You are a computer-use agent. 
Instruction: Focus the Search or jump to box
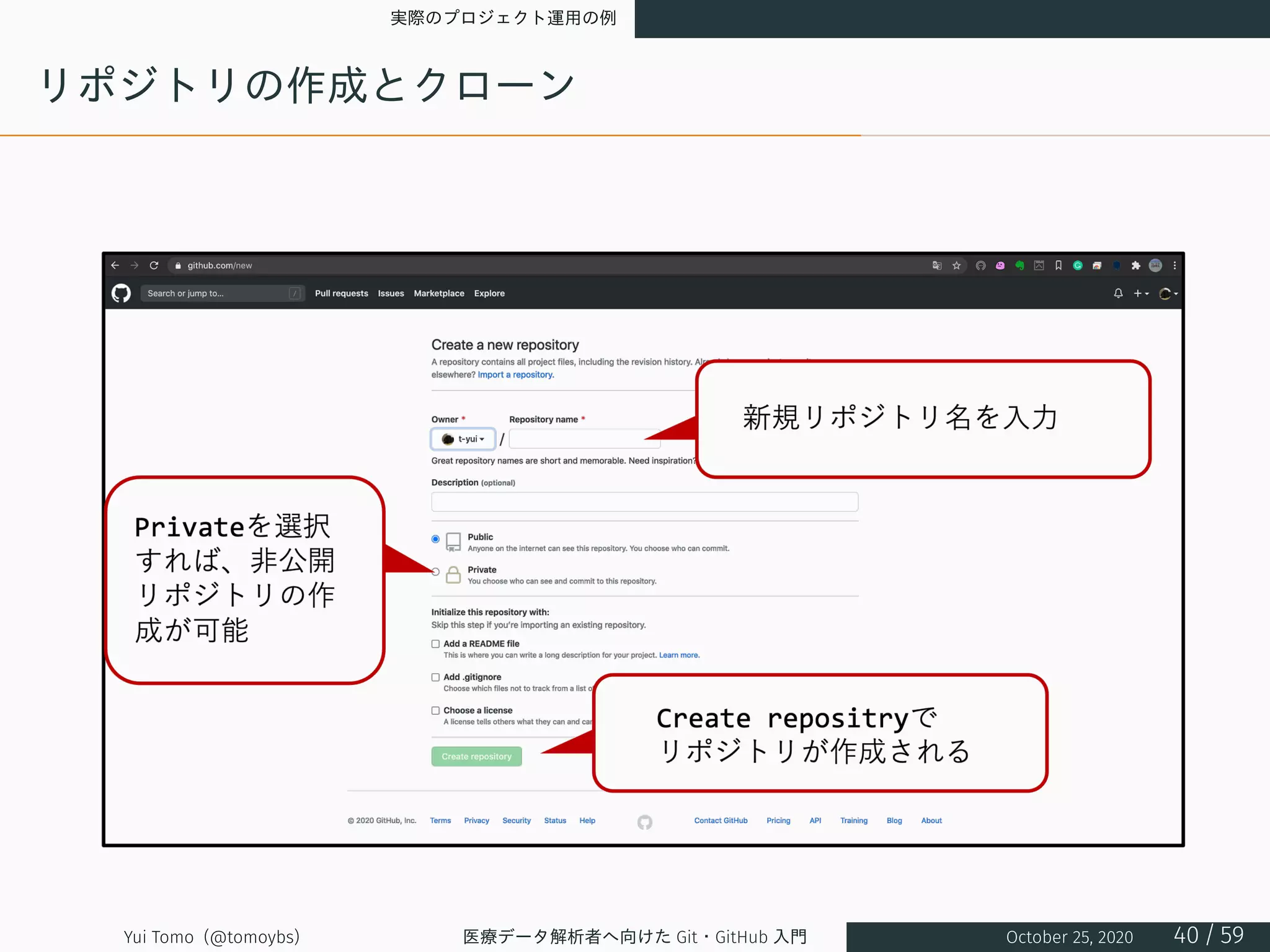pos(223,293)
